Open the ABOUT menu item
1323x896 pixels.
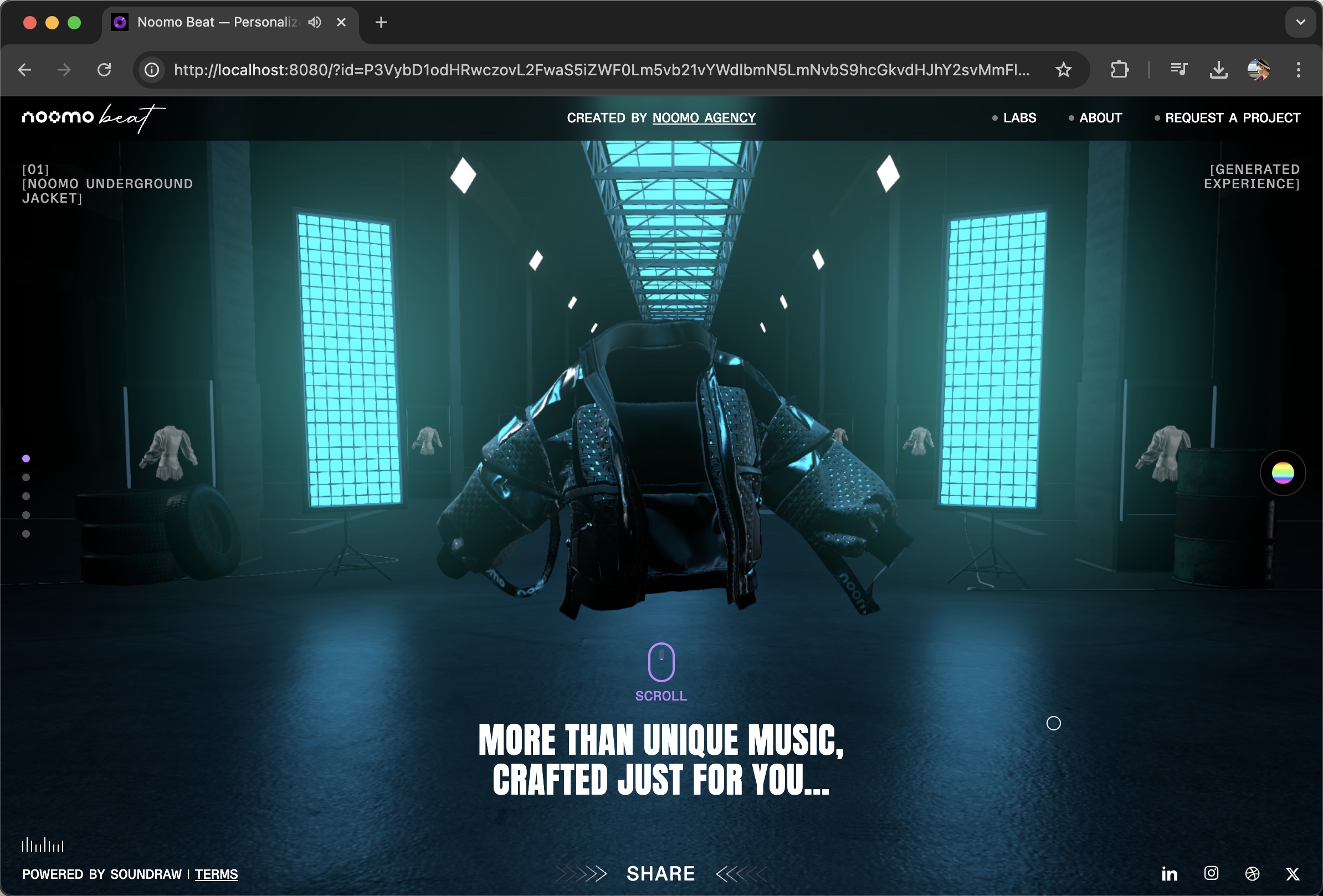pos(1100,118)
